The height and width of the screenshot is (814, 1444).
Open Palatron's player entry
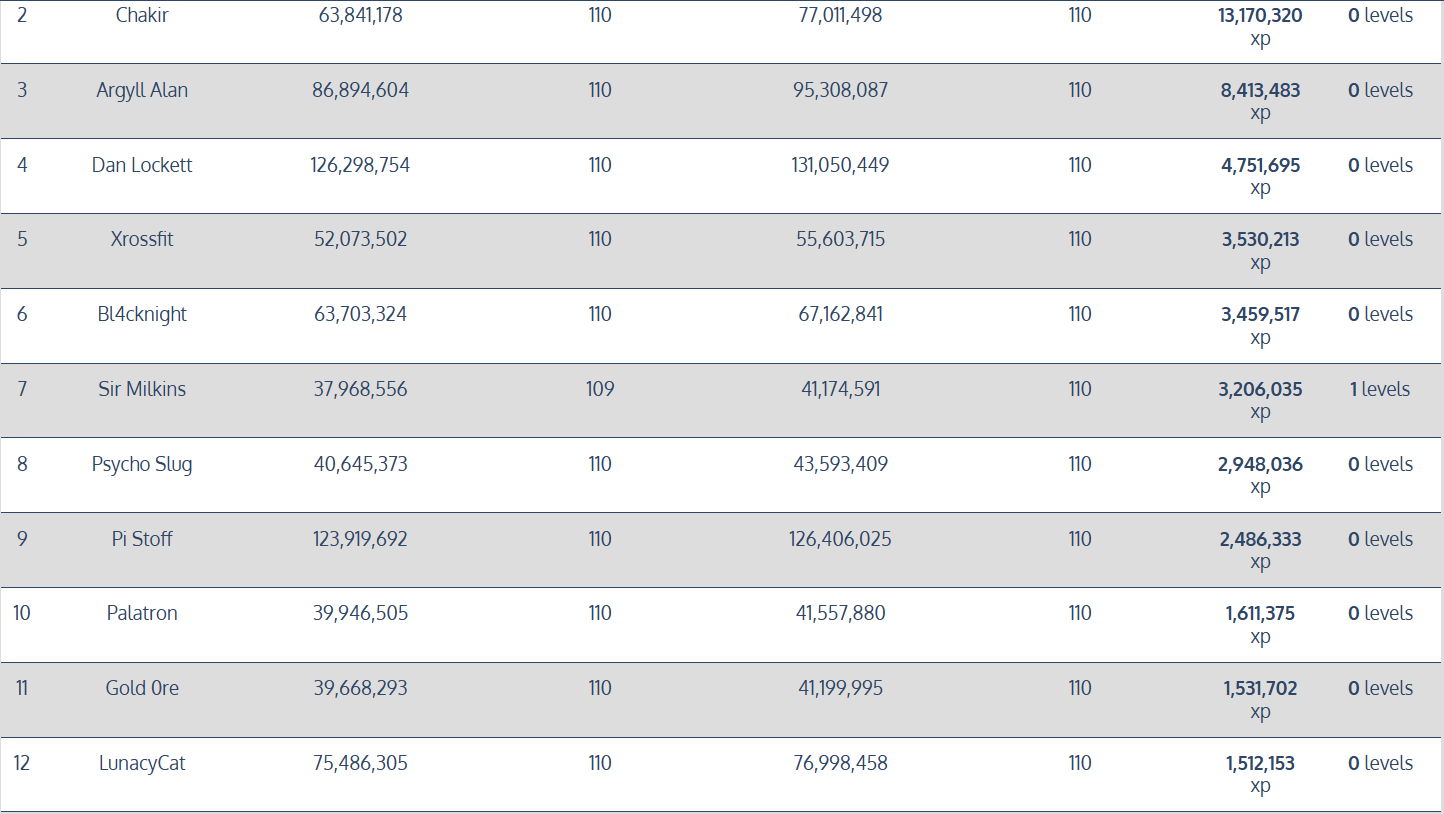(142, 613)
